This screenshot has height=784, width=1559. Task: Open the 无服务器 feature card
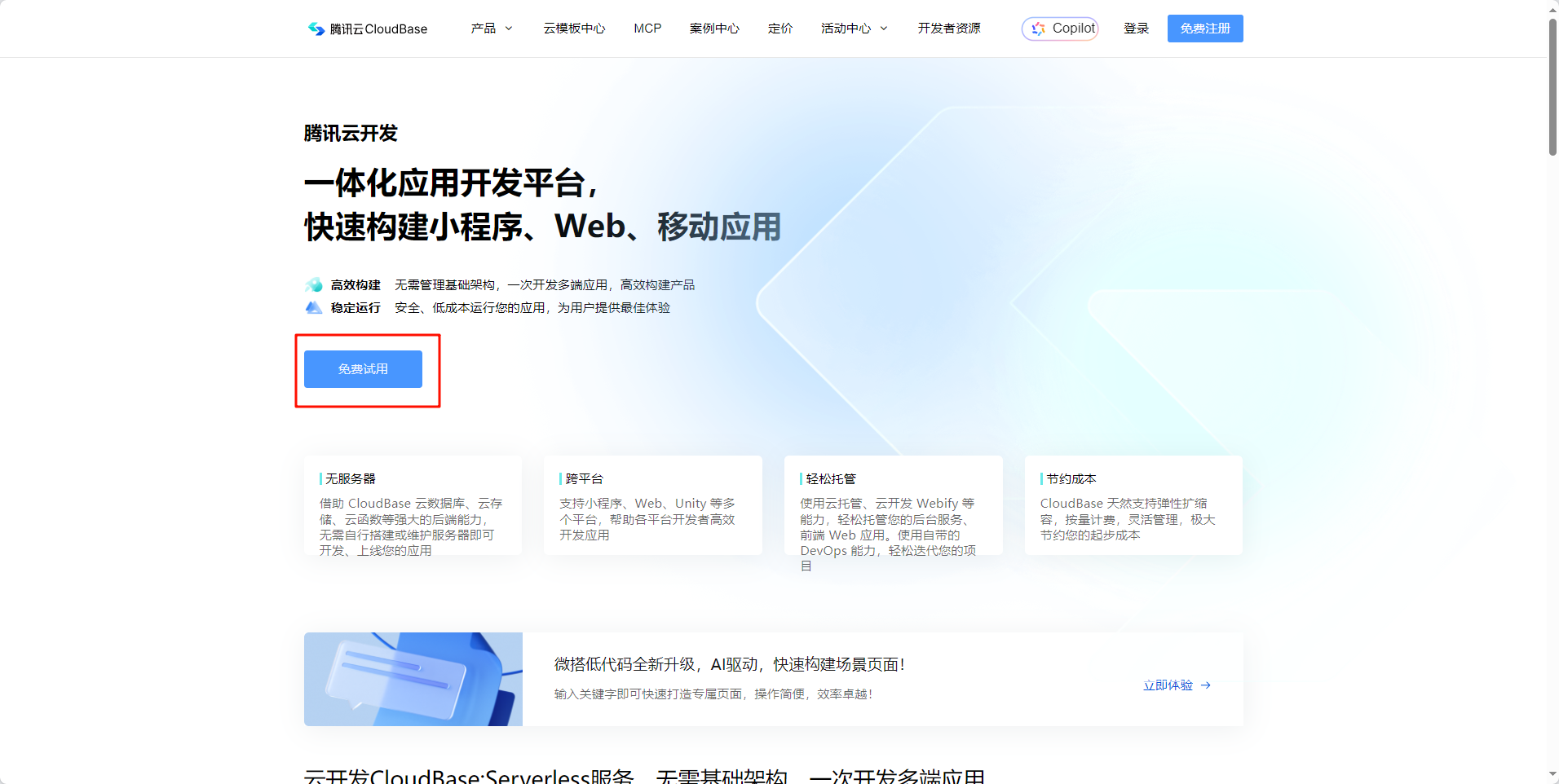pos(413,505)
